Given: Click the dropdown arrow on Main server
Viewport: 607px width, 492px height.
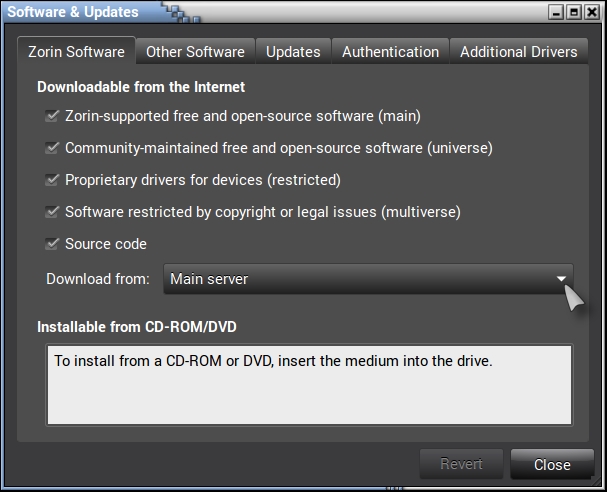Looking at the screenshot, I should [562, 279].
